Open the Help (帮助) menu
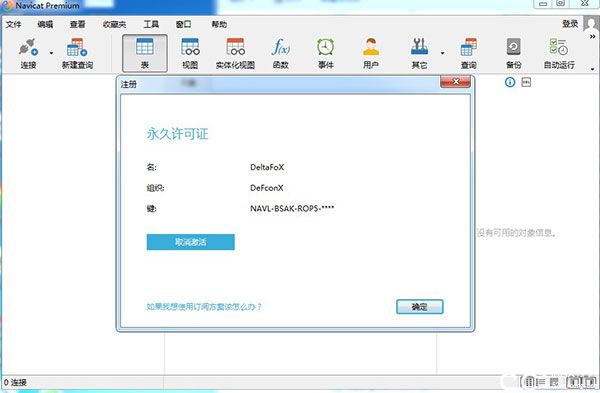 tap(219, 24)
